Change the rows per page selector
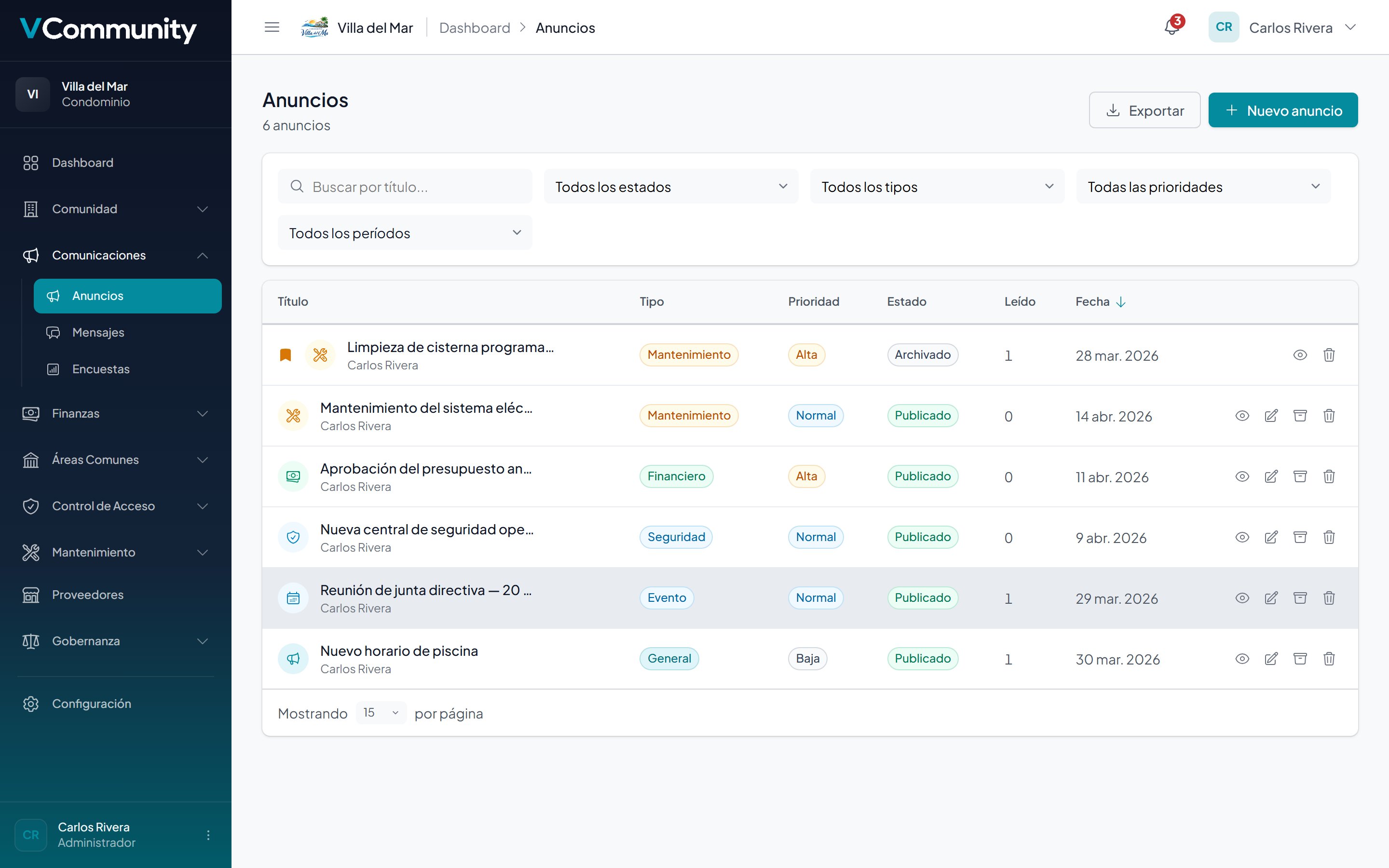1389x868 pixels. 381,713
